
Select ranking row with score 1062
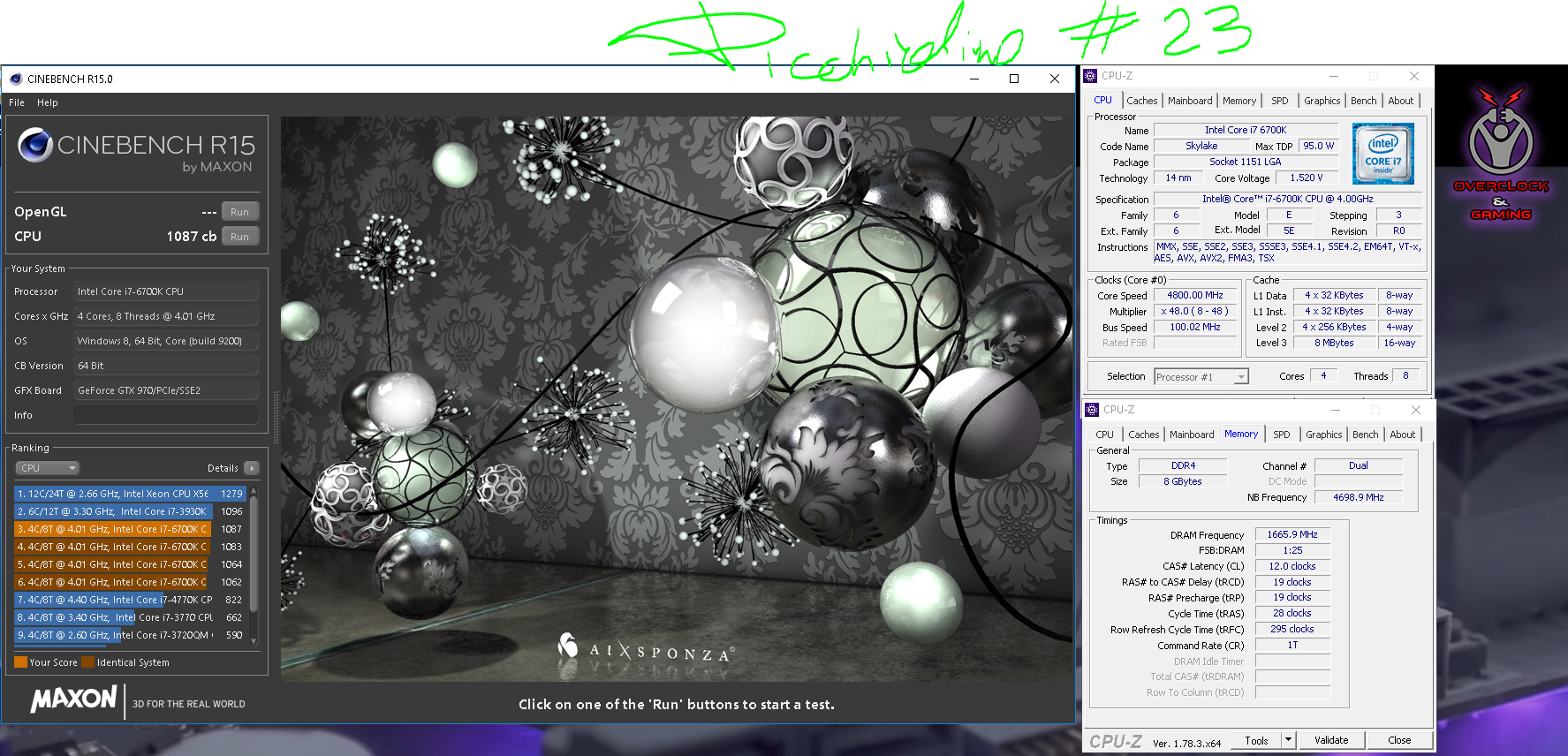coord(130,582)
